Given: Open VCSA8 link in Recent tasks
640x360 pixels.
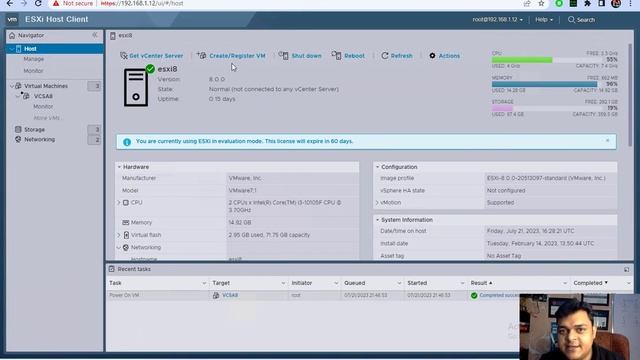Looking at the screenshot, I should pyautogui.click(x=230, y=295).
